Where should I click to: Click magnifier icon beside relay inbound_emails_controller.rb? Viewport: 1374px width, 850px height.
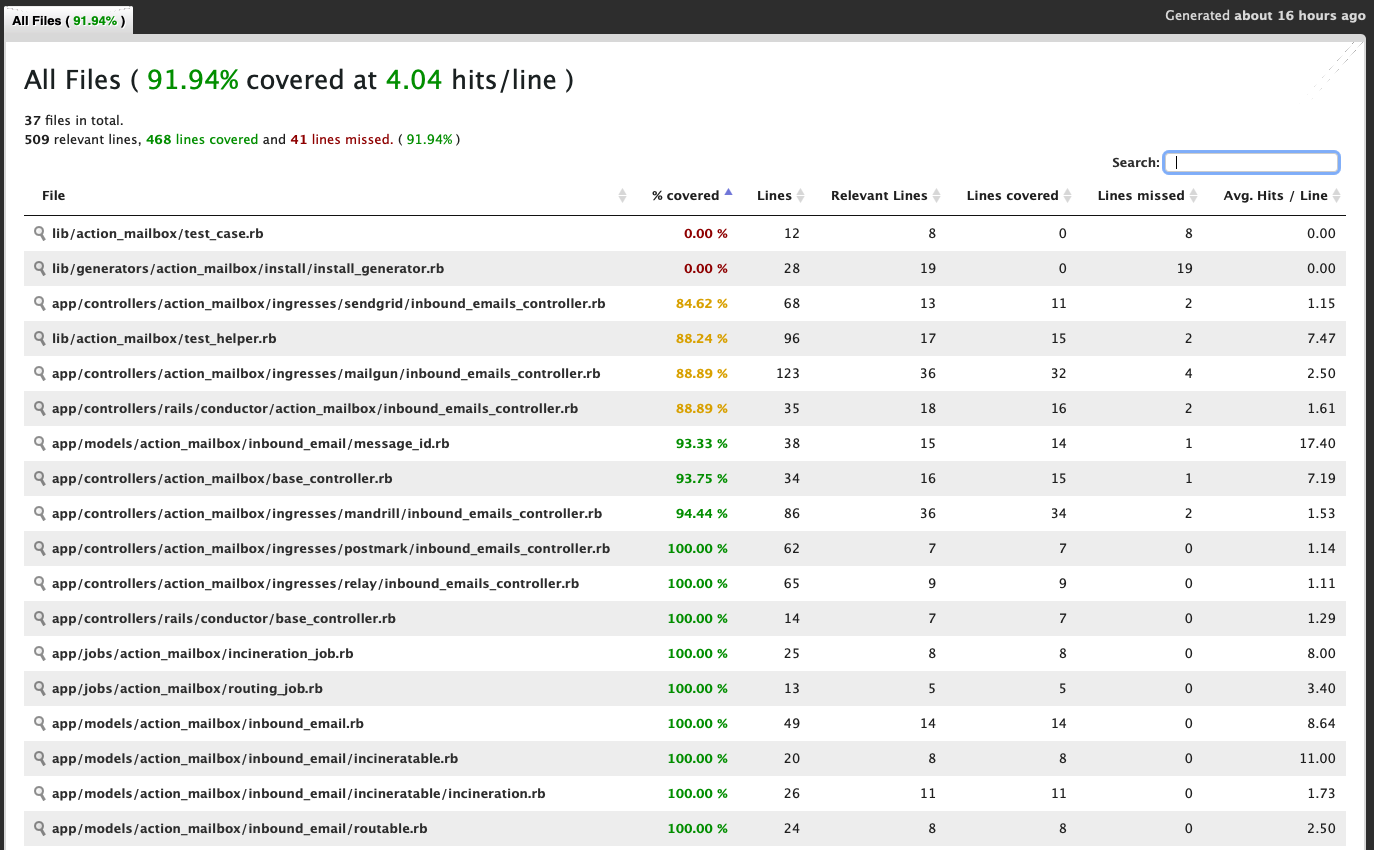(40, 583)
